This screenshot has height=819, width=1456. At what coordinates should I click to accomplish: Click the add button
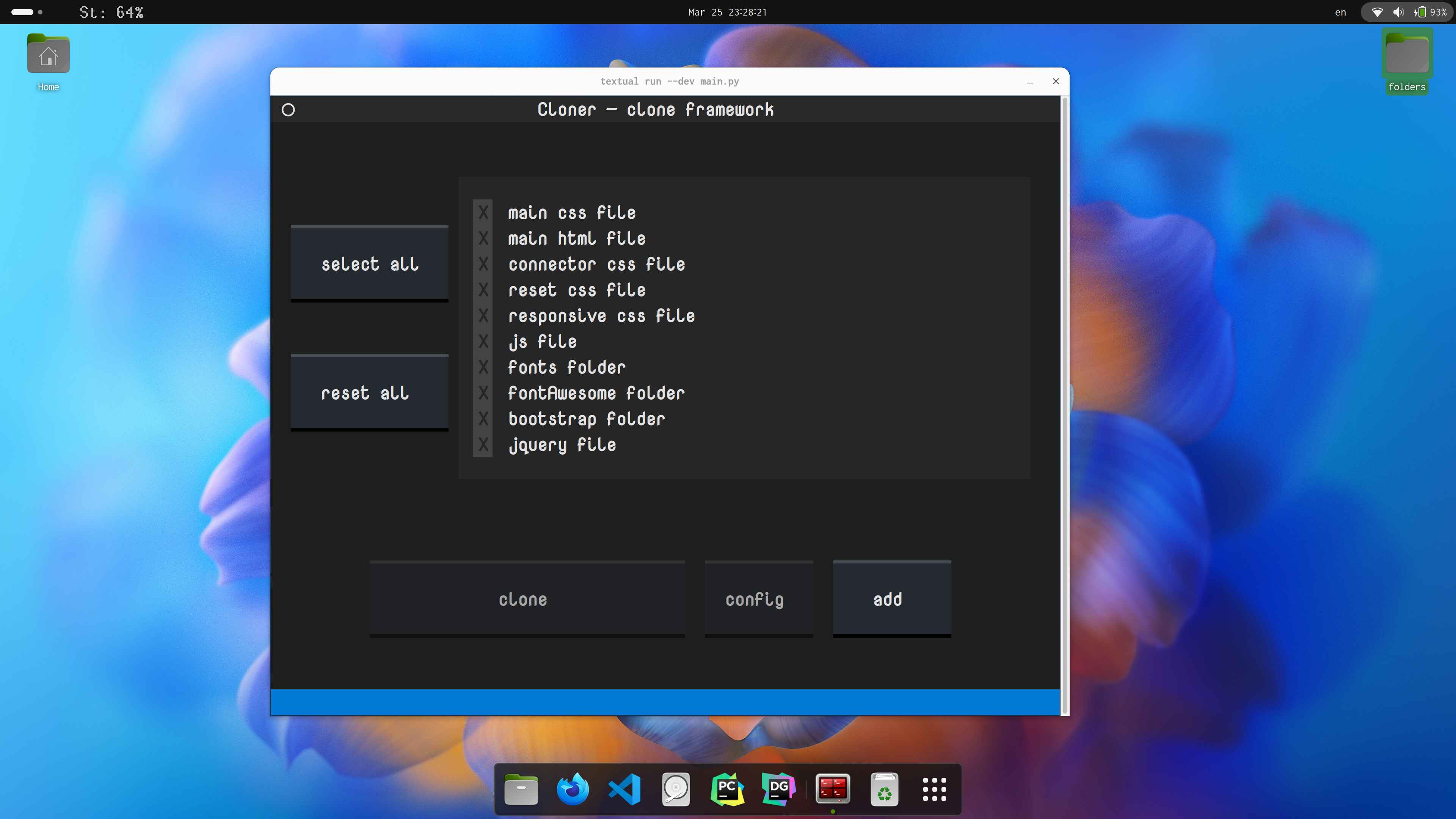pos(891,599)
